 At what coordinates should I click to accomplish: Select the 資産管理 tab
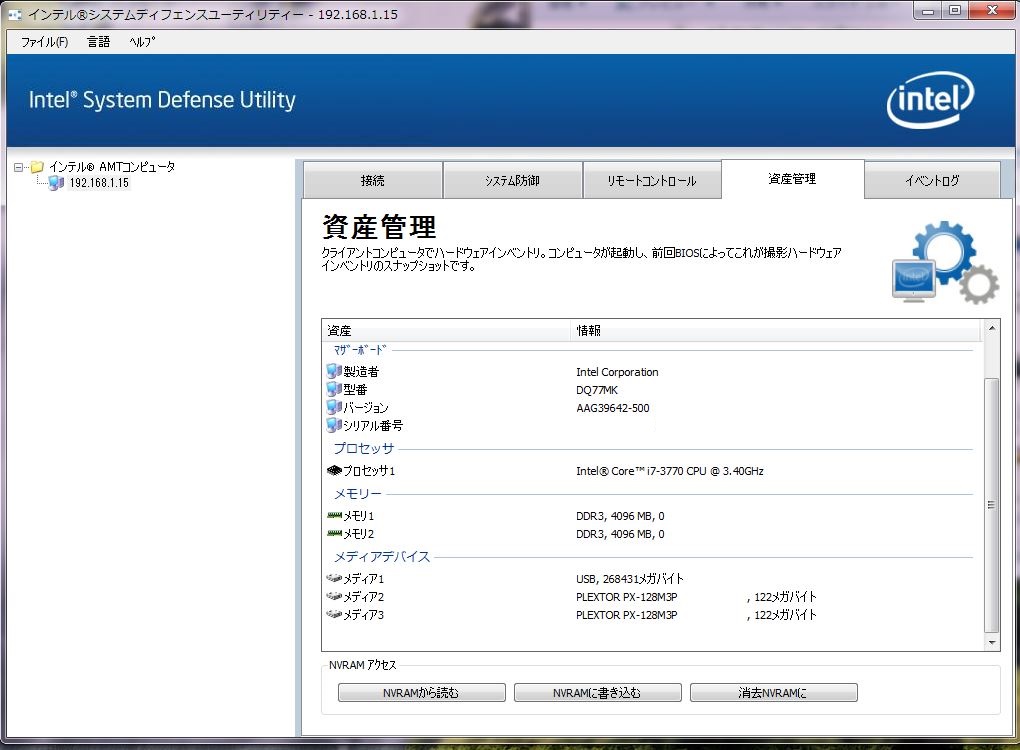(792, 179)
